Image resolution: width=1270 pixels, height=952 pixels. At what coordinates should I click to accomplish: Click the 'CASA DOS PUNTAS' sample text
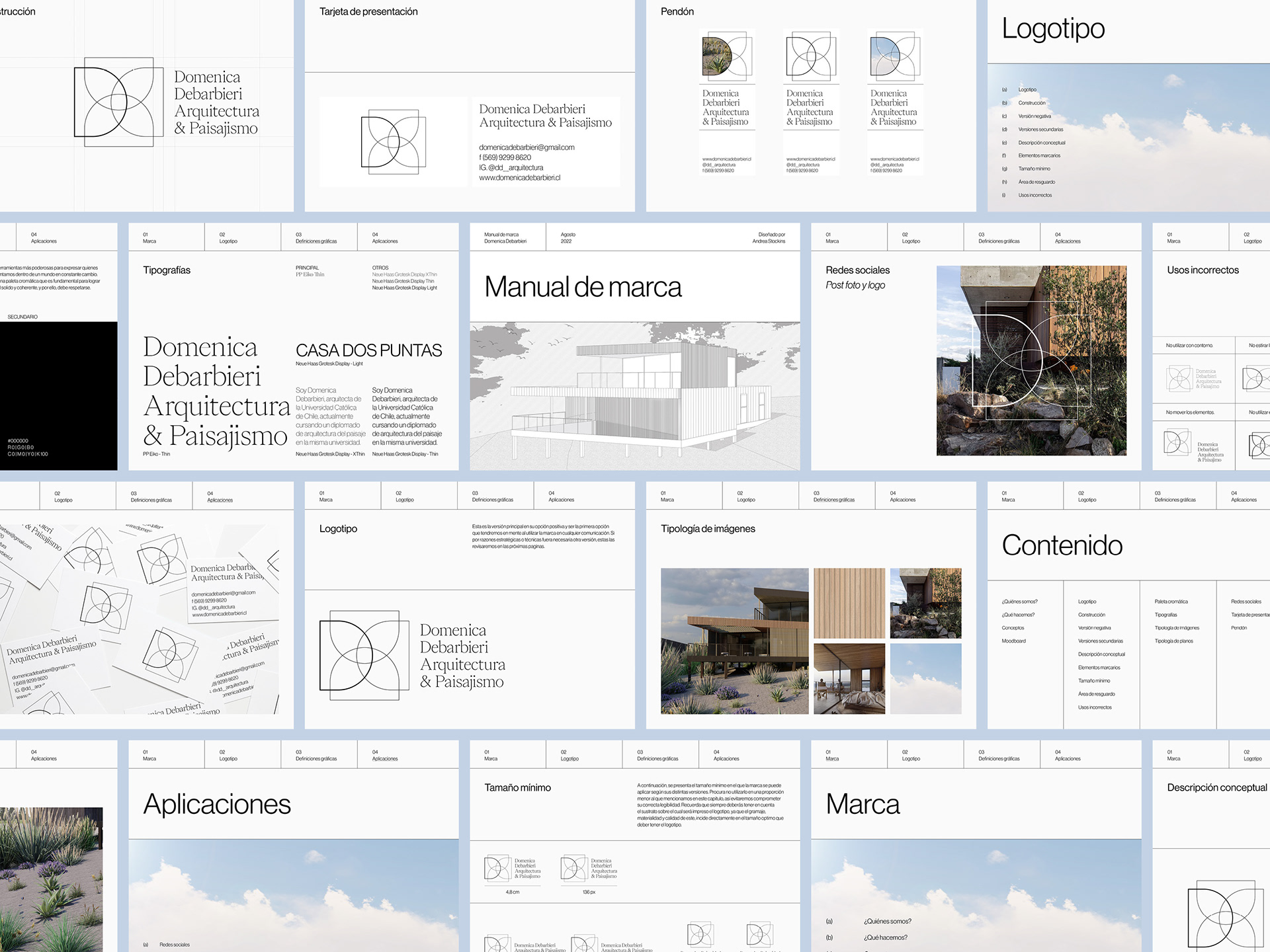[x=368, y=350]
